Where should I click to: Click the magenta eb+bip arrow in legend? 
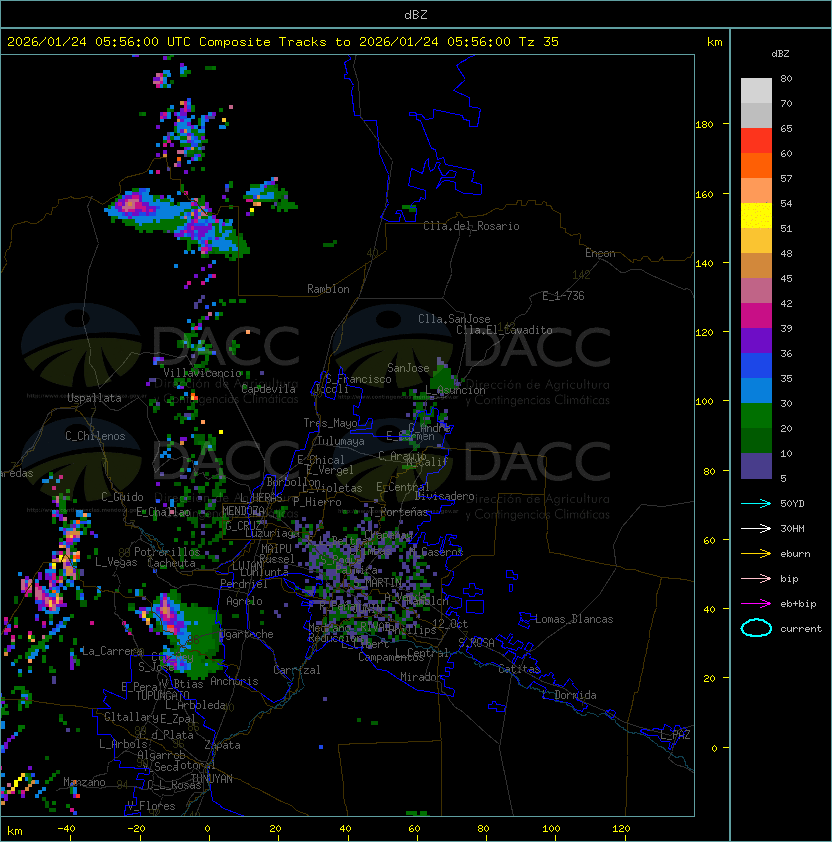tap(756, 604)
